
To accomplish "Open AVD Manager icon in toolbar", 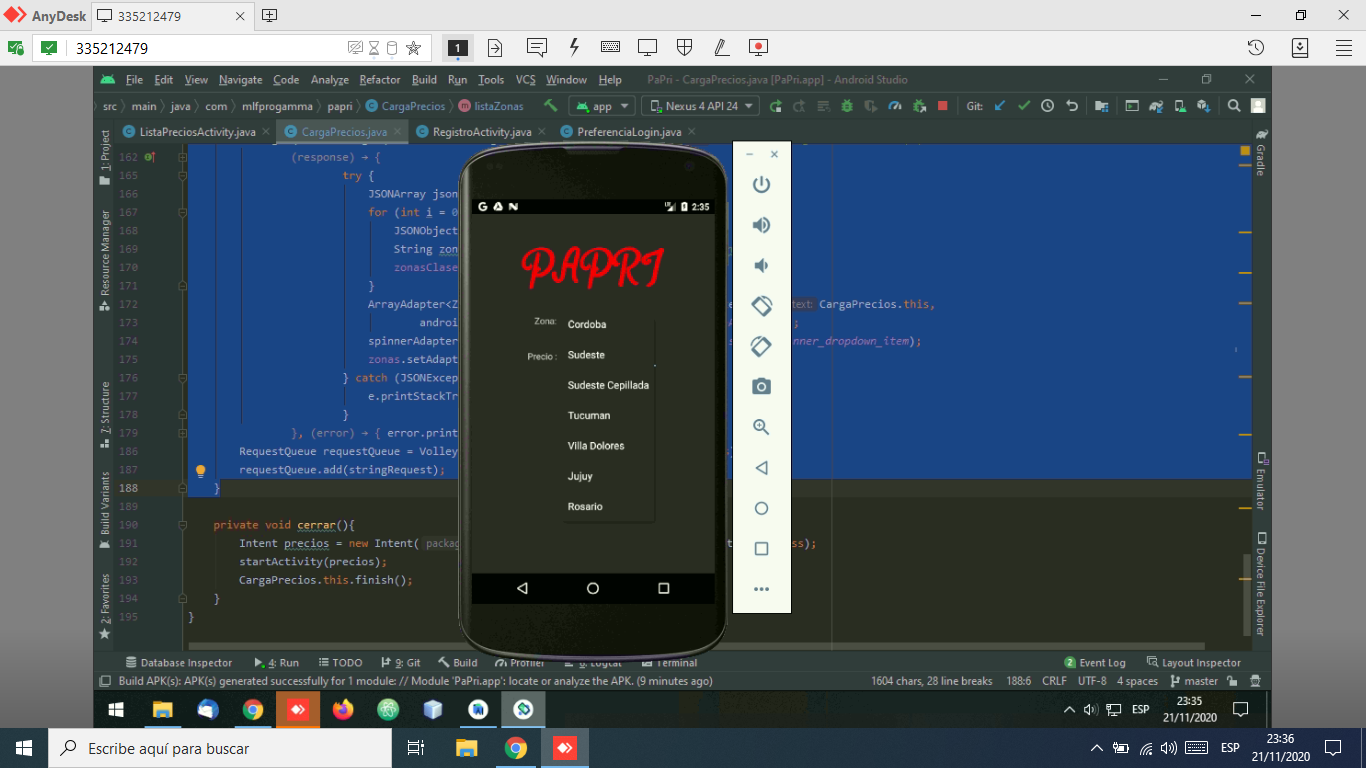I will coord(1180,105).
